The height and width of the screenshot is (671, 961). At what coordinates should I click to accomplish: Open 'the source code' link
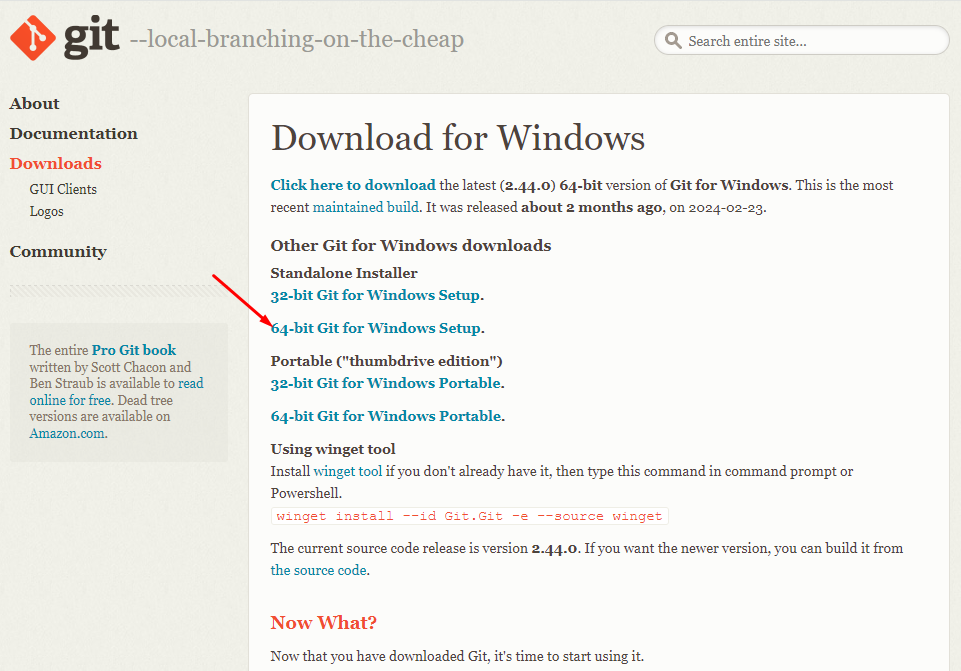point(319,571)
